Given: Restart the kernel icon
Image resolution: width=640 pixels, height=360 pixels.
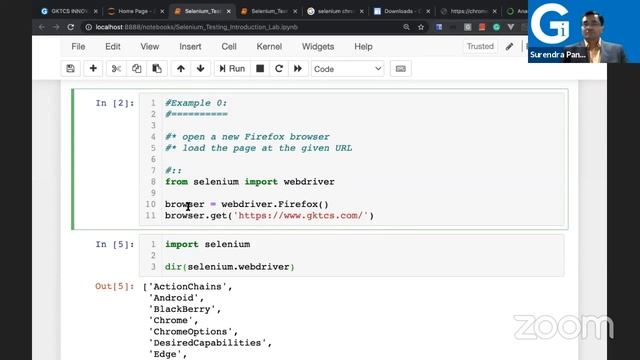Looking at the screenshot, I should [x=279, y=69].
